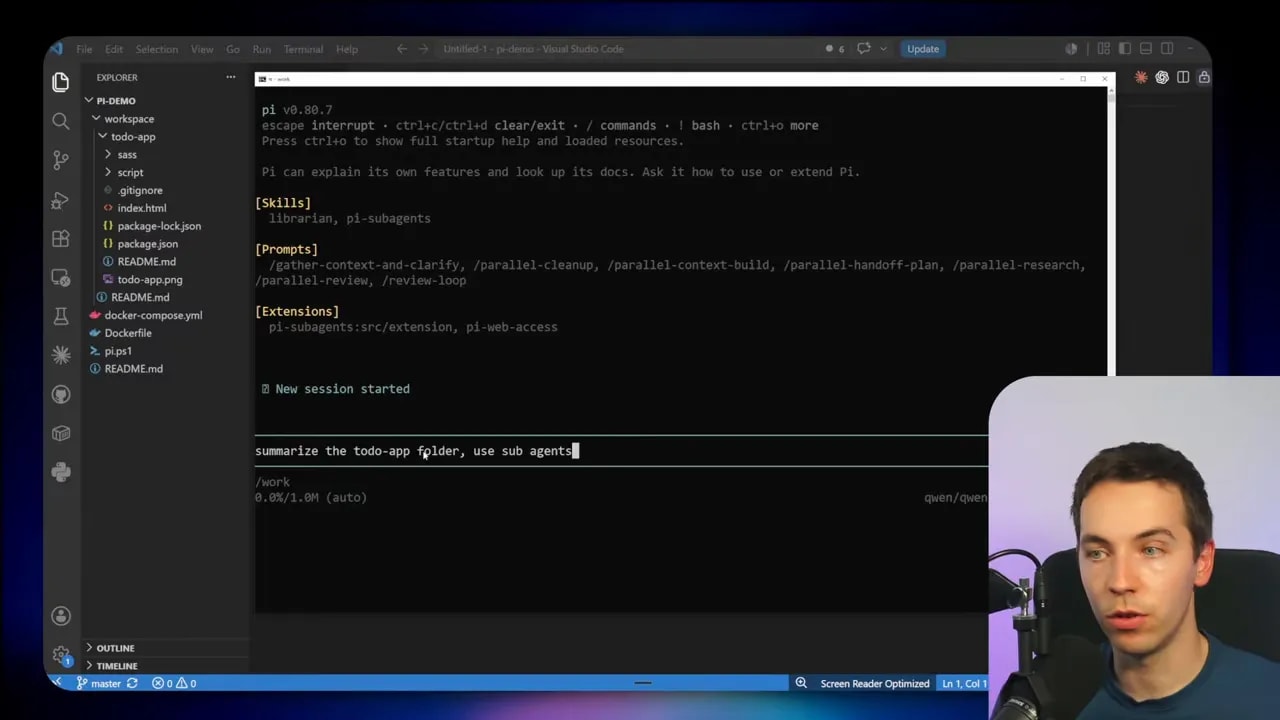Open the Search view in activity bar
The image size is (1280, 720).
pyautogui.click(x=61, y=121)
